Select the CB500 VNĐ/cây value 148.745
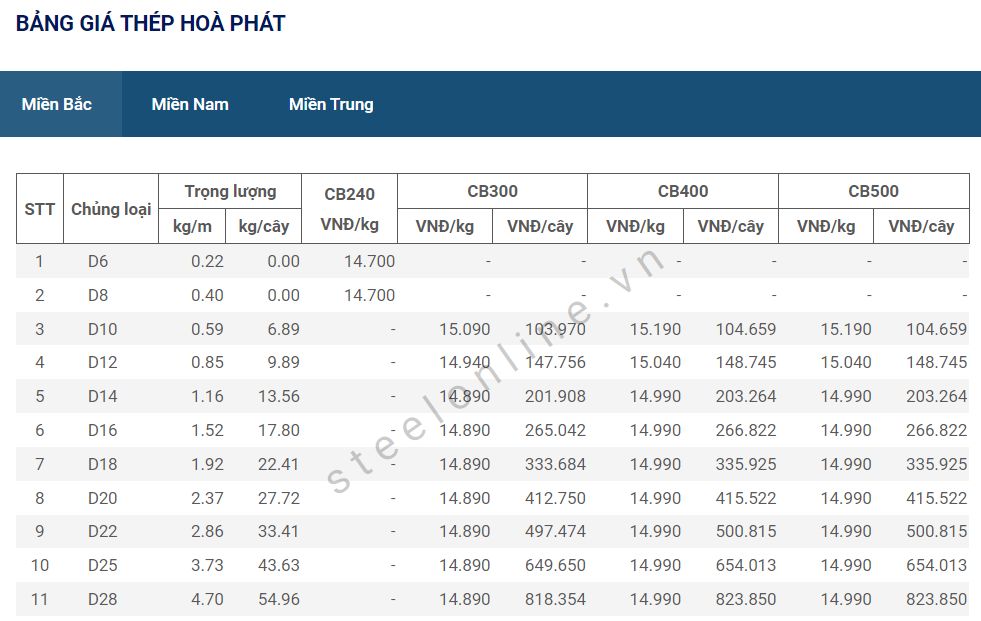 point(937,362)
